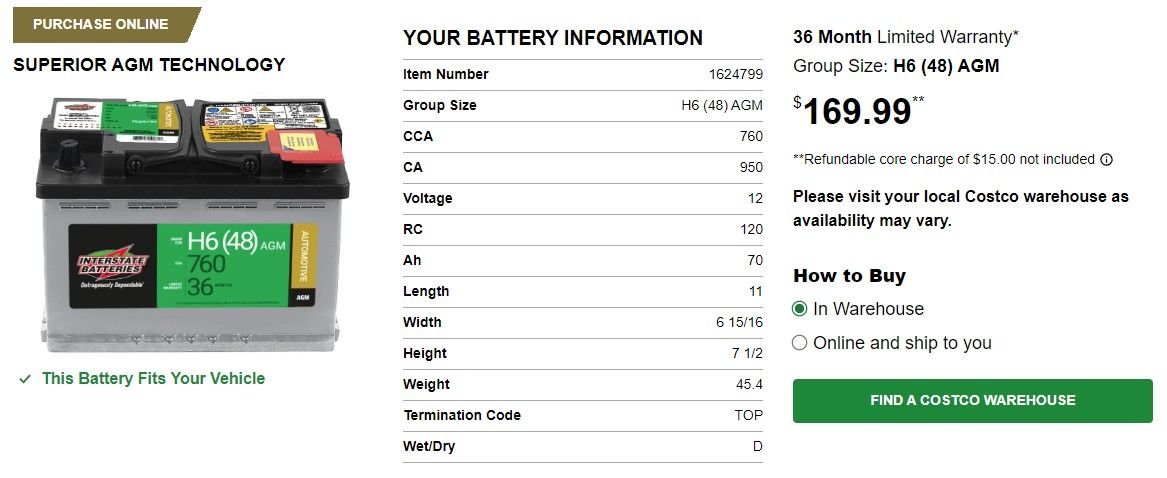
Task: Click the refundable core charge note
Action: (944, 159)
